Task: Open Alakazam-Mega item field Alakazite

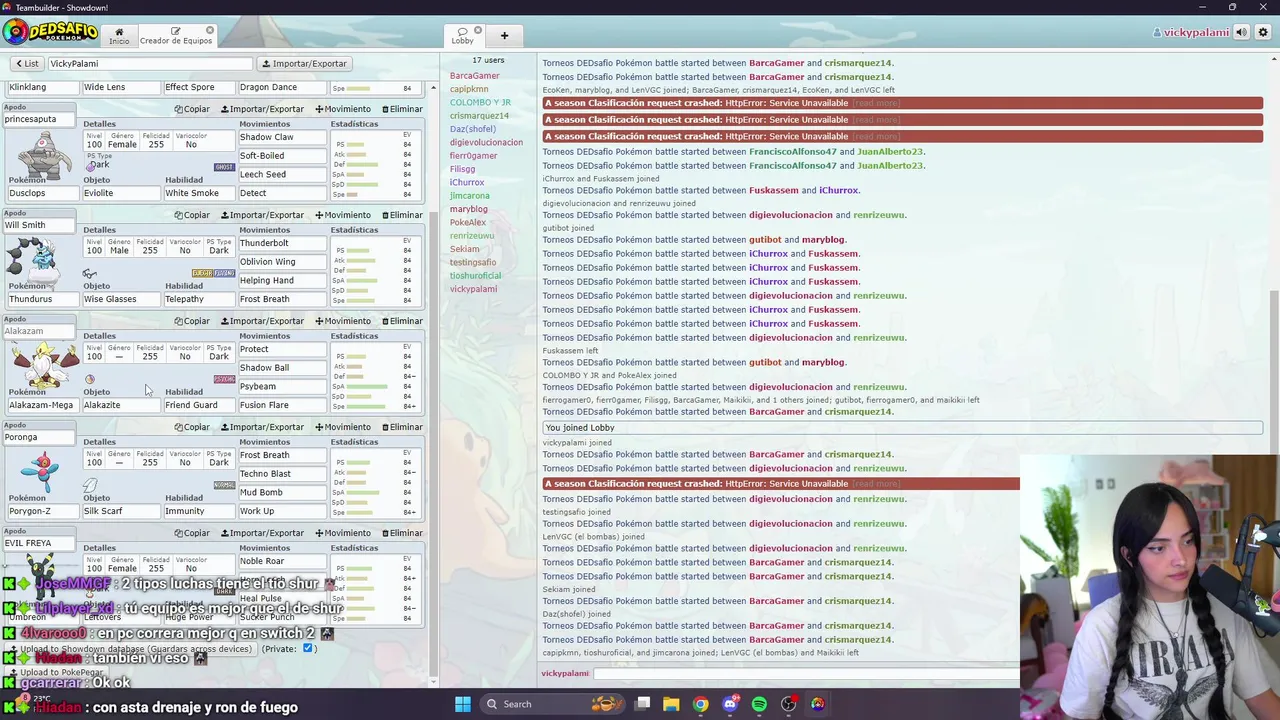Action: pos(120,405)
